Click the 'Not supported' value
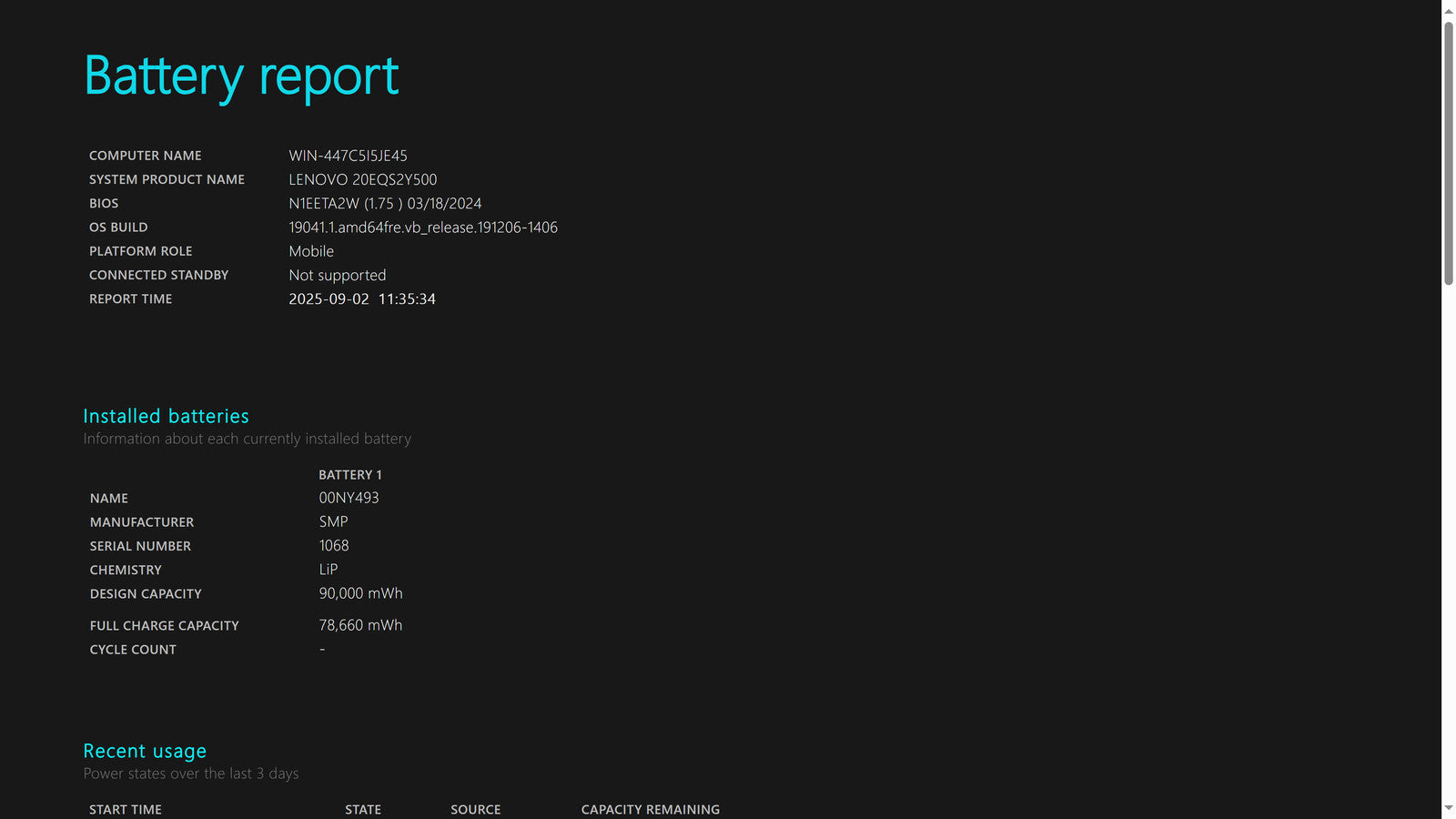1456x819 pixels. [x=338, y=275]
